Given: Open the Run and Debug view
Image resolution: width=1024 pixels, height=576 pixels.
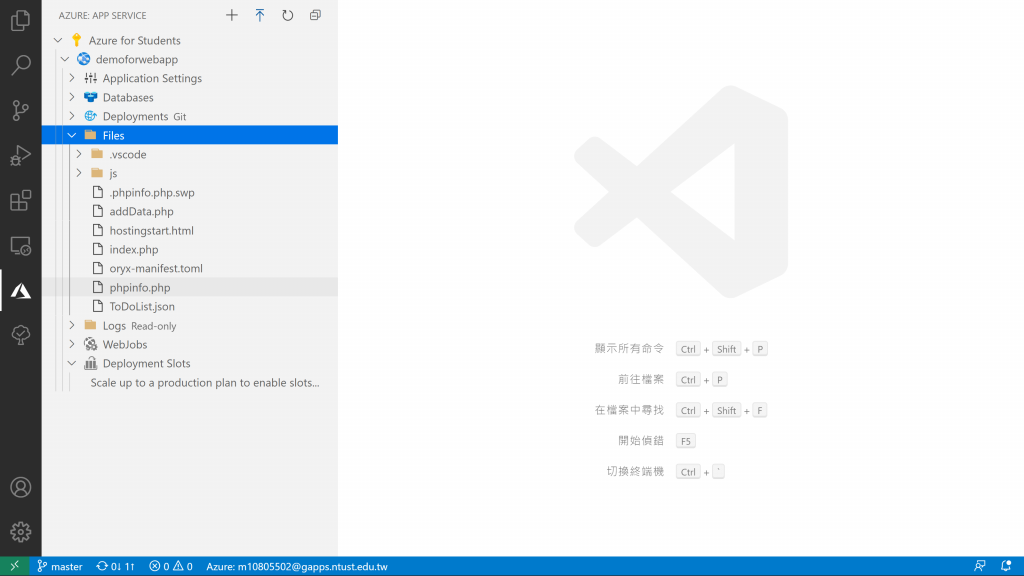Looking at the screenshot, I should click(x=20, y=155).
